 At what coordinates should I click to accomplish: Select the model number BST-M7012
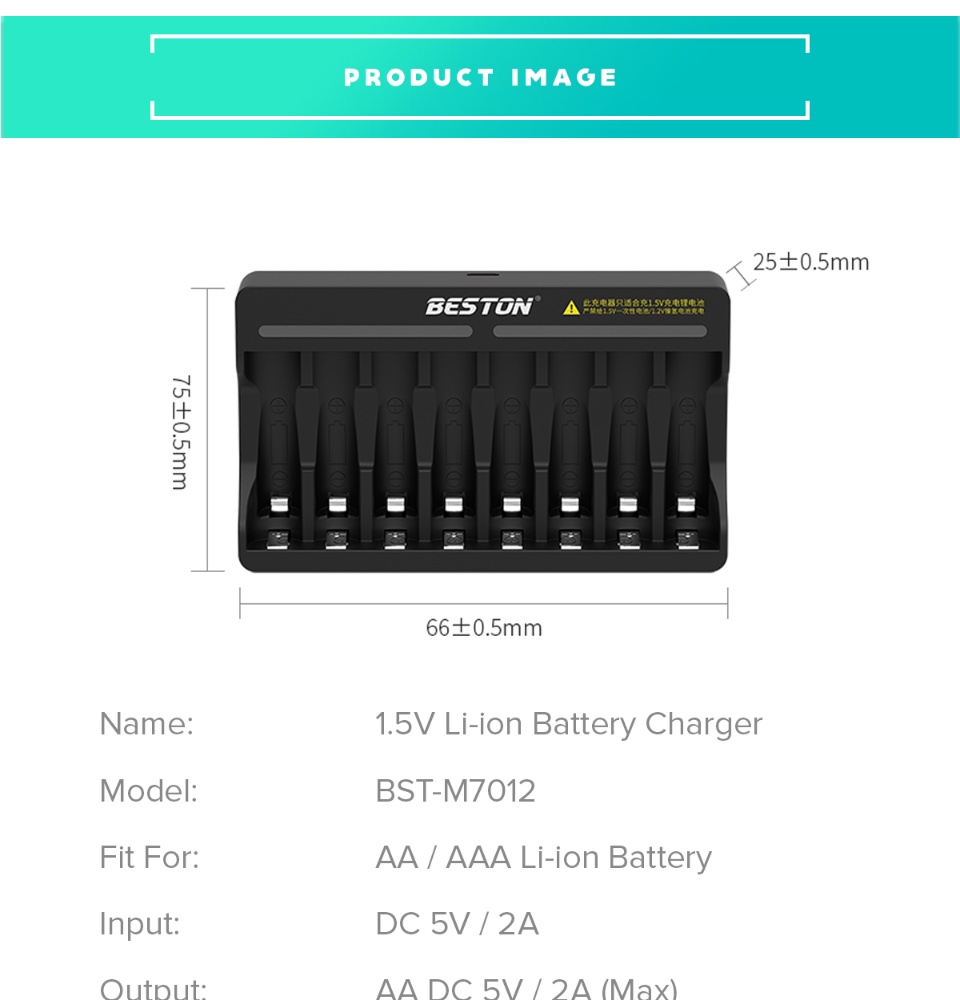(455, 791)
